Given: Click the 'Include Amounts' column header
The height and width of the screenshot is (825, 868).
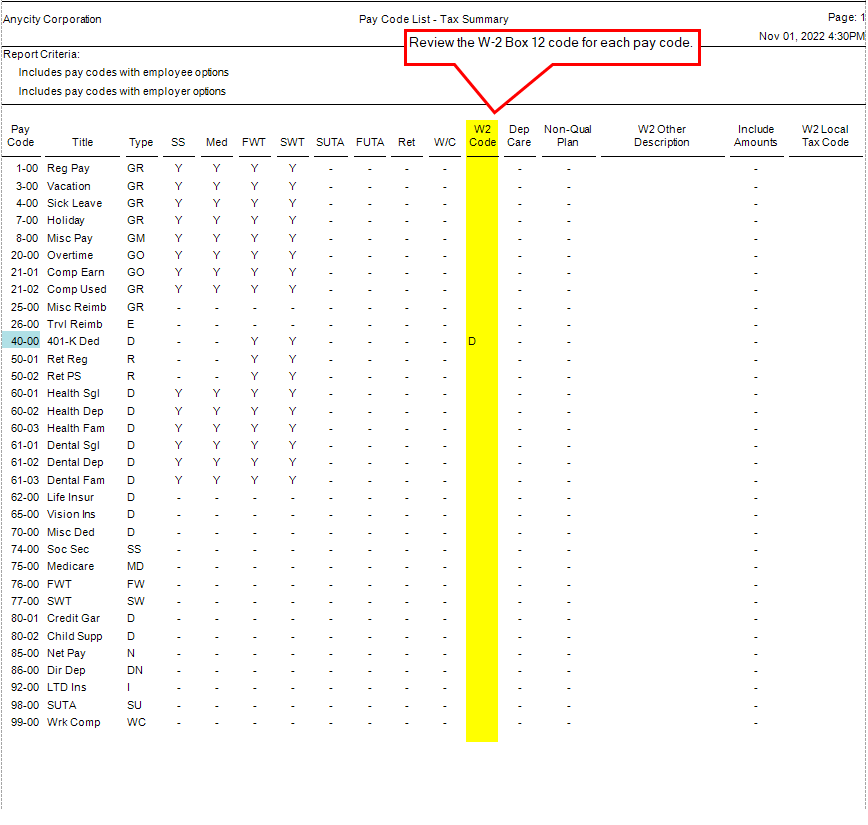Looking at the screenshot, I should tap(756, 136).
